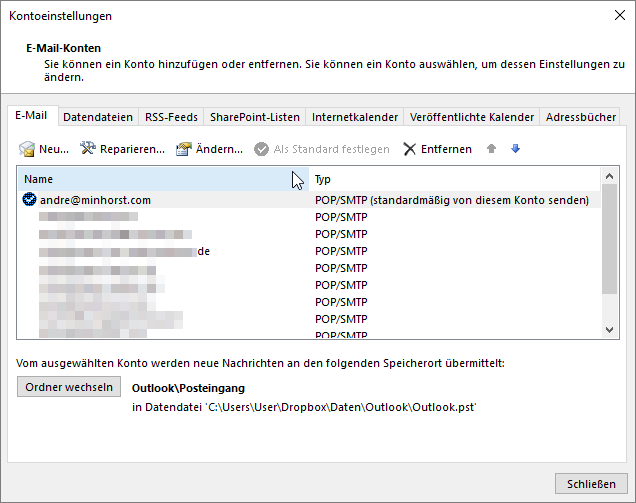Click the Reparieren tools icon
Viewport: 636px width, 503px height.
pyautogui.click(x=88, y=148)
